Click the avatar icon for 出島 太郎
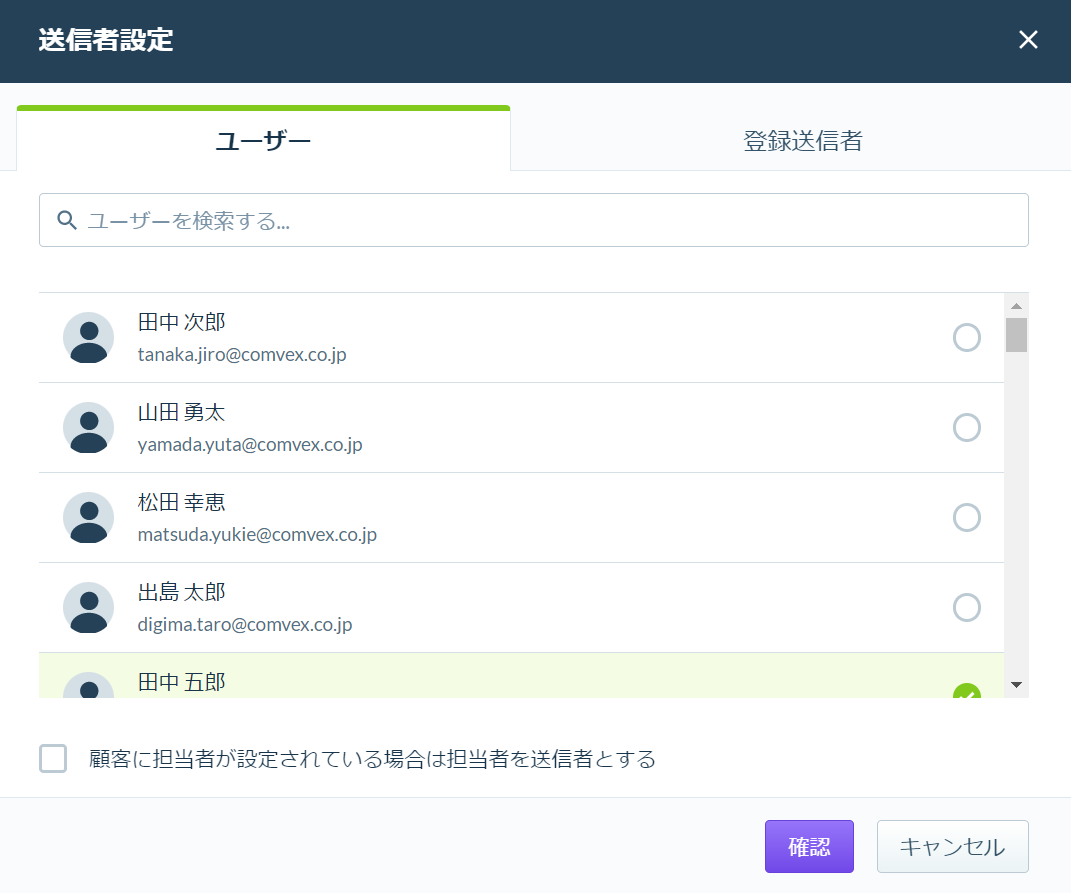This screenshot has height=893, width=1071. click(x=89, y=608)
